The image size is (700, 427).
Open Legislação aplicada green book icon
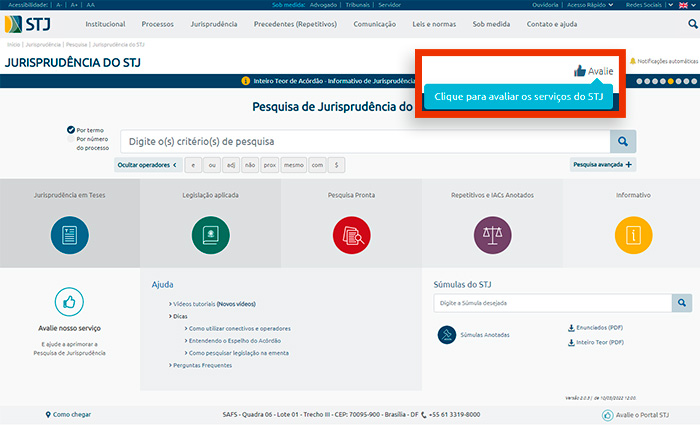click(211, 235)
